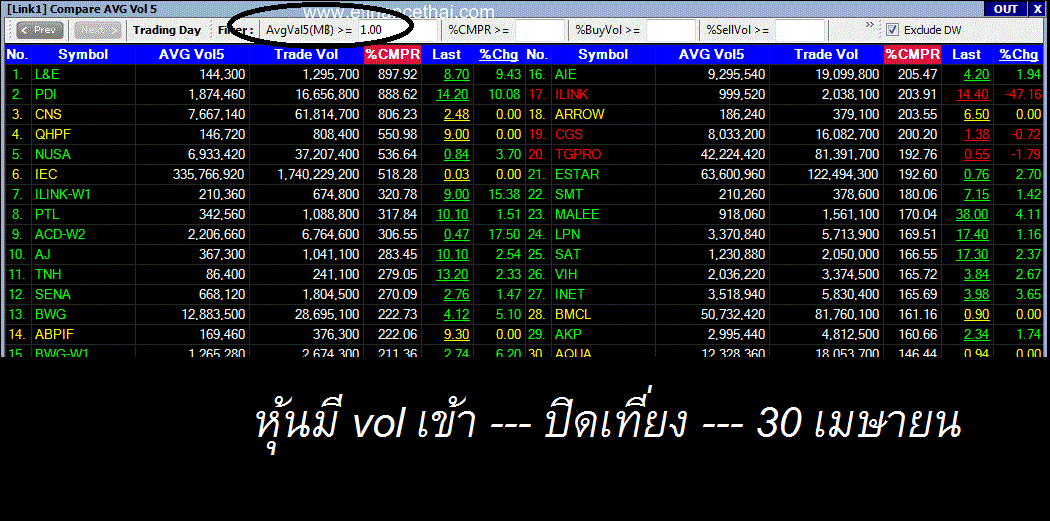Sort by right %Chg column header
Screen dimensions: 1050x521
tap(1020, 55)
